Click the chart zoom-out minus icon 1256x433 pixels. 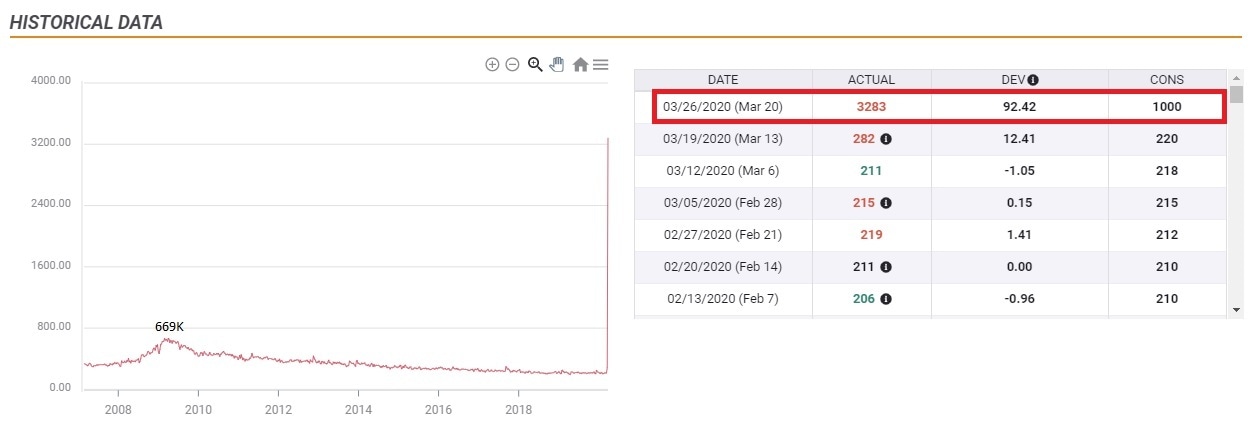tap(512, 65)
